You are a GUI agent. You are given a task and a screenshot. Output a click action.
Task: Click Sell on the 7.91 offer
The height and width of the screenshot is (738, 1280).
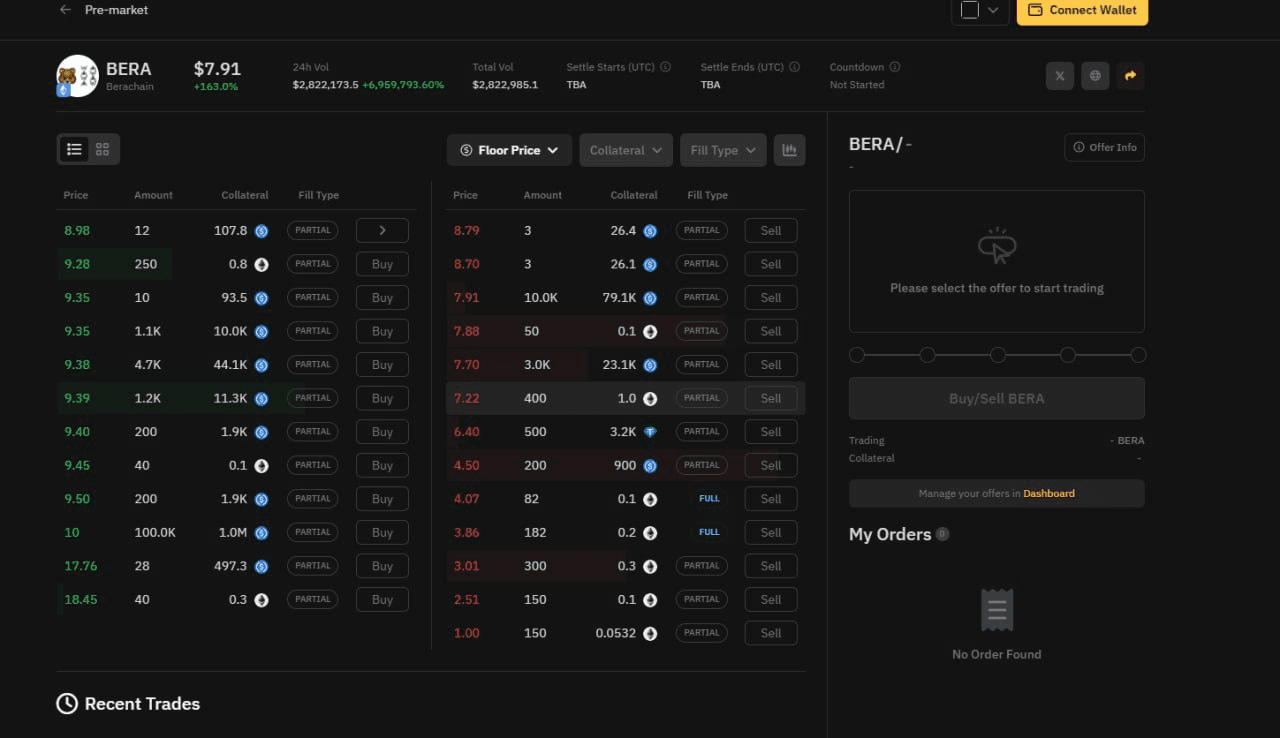pyautogui.click(x=771, y=297)
